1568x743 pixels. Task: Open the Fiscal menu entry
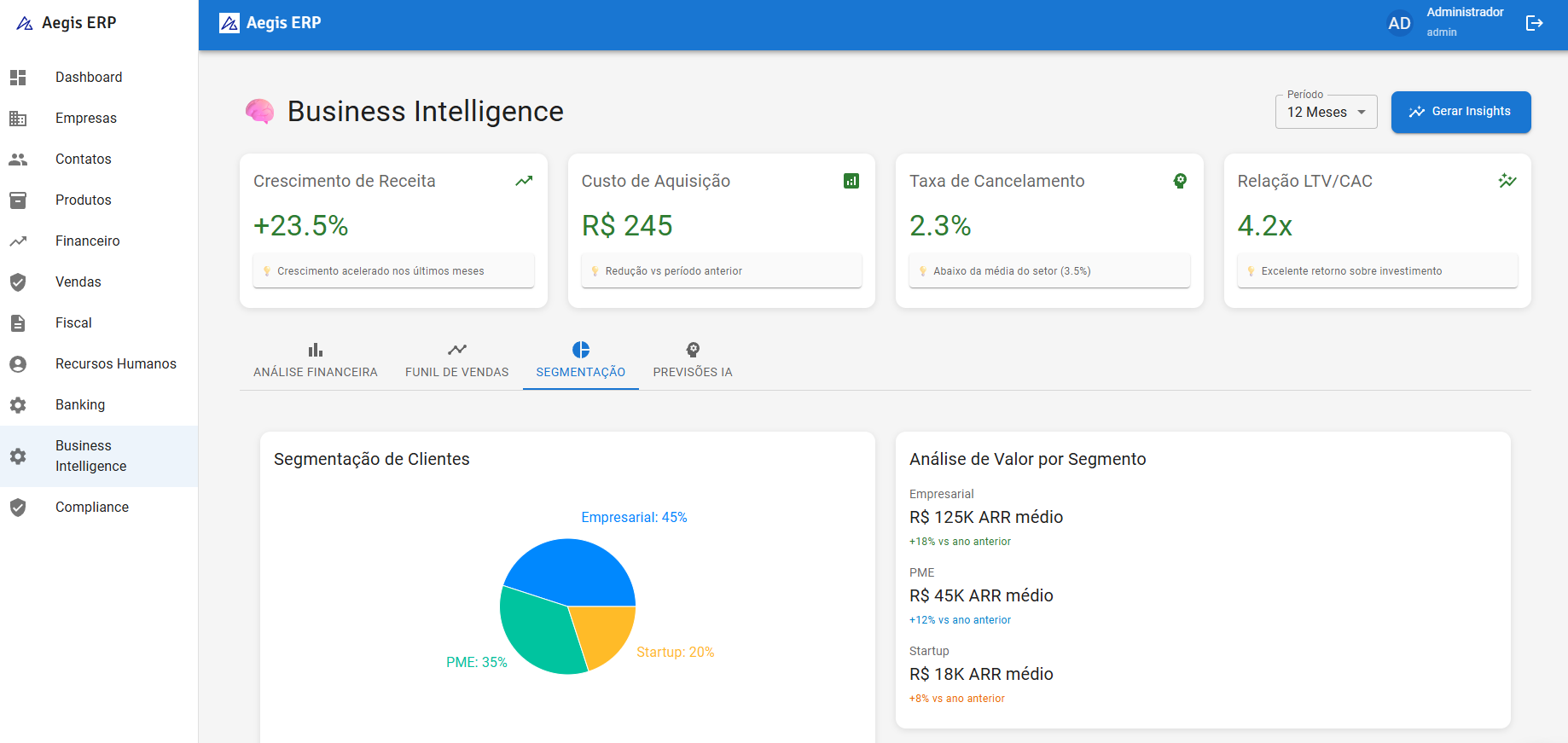click(99, 323)
